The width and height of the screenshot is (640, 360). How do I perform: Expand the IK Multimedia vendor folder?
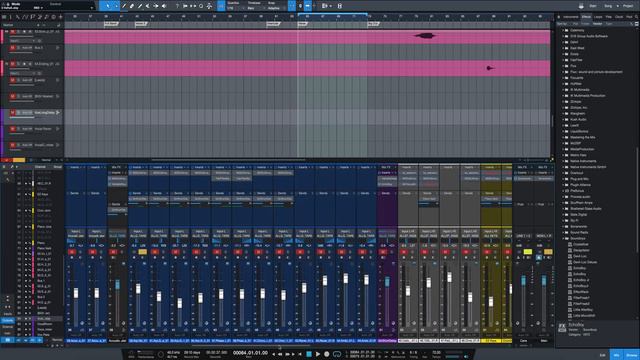click(563, 90)
